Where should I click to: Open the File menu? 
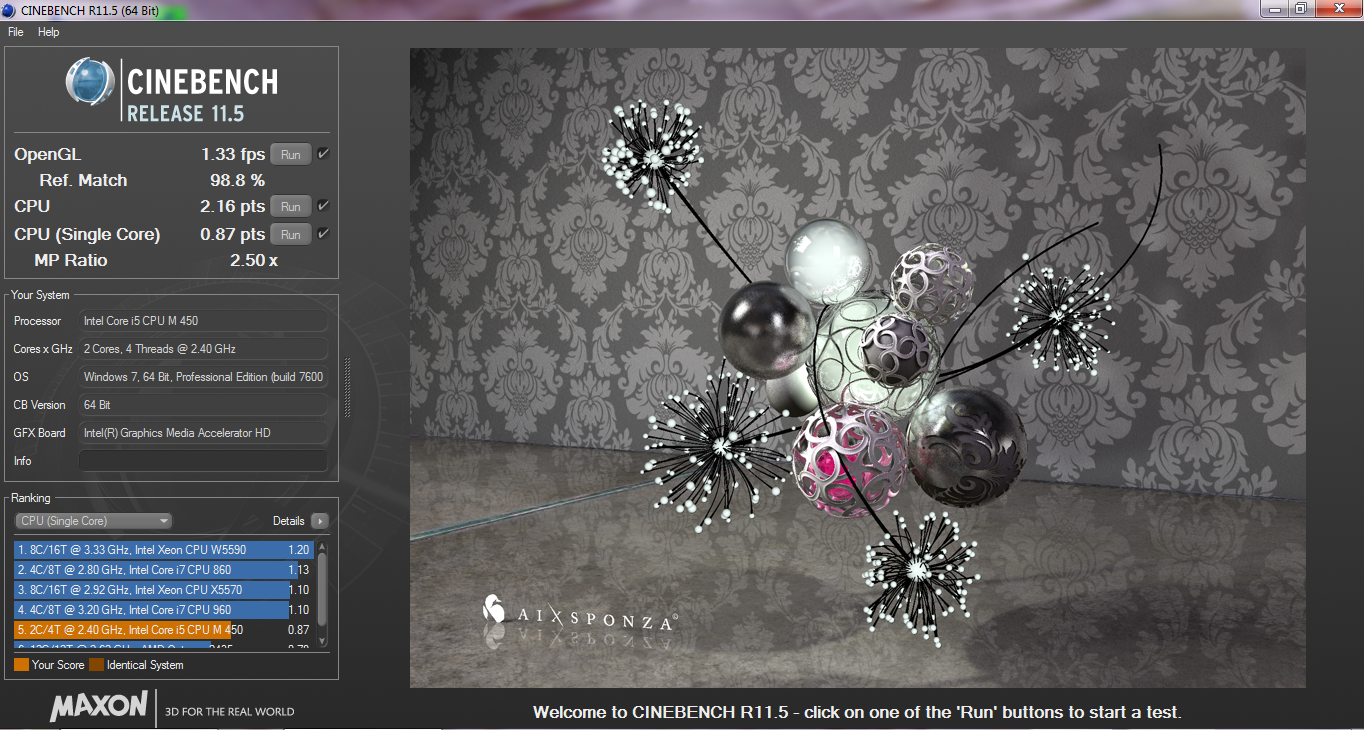(x=16, y=32)
